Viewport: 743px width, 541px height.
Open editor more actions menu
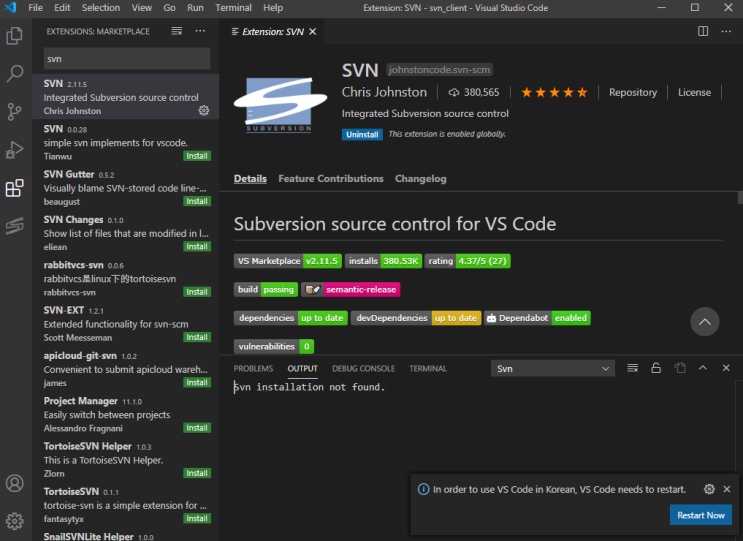click(x=726, y=31)
